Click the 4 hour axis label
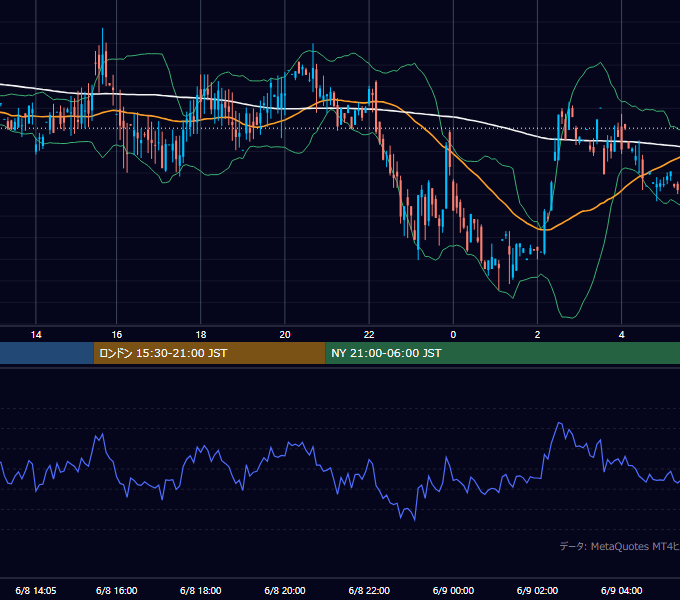 point(621,335)
